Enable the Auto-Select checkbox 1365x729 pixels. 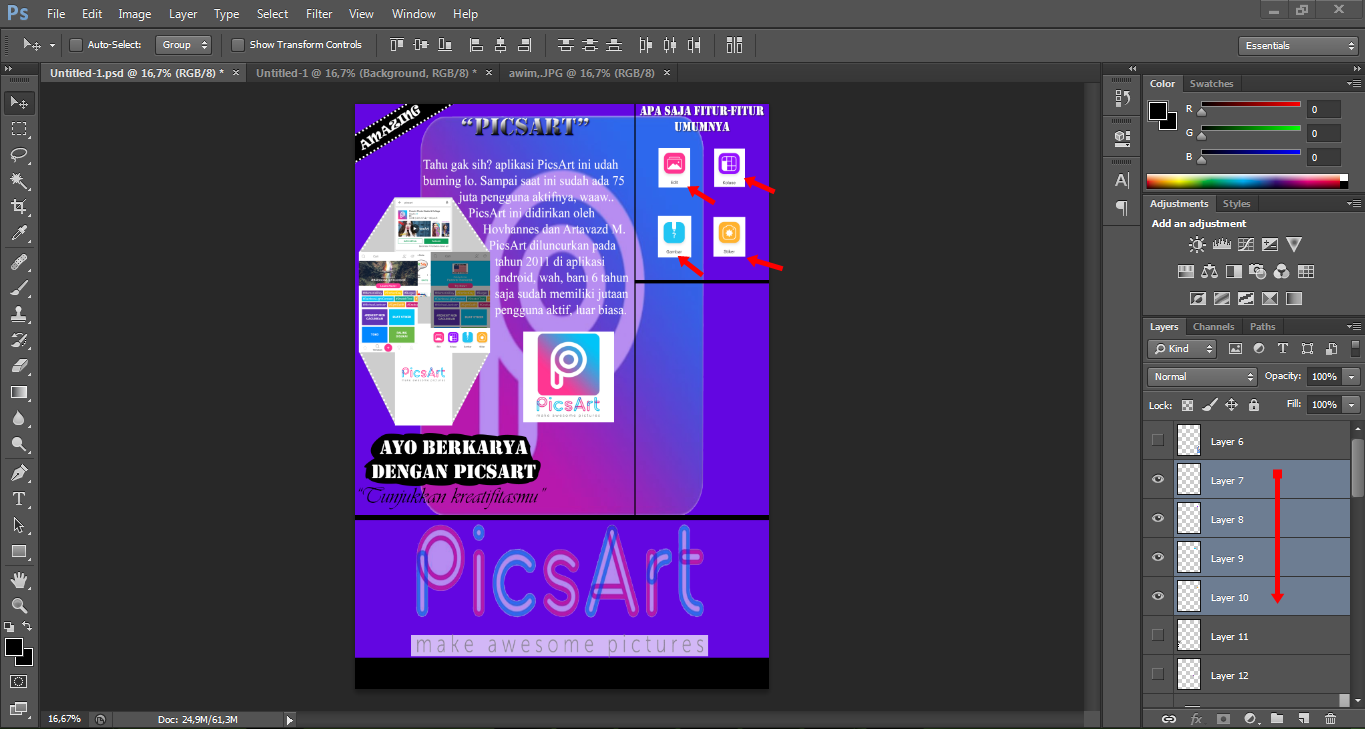pyautogui.click(x=76, y=45)
